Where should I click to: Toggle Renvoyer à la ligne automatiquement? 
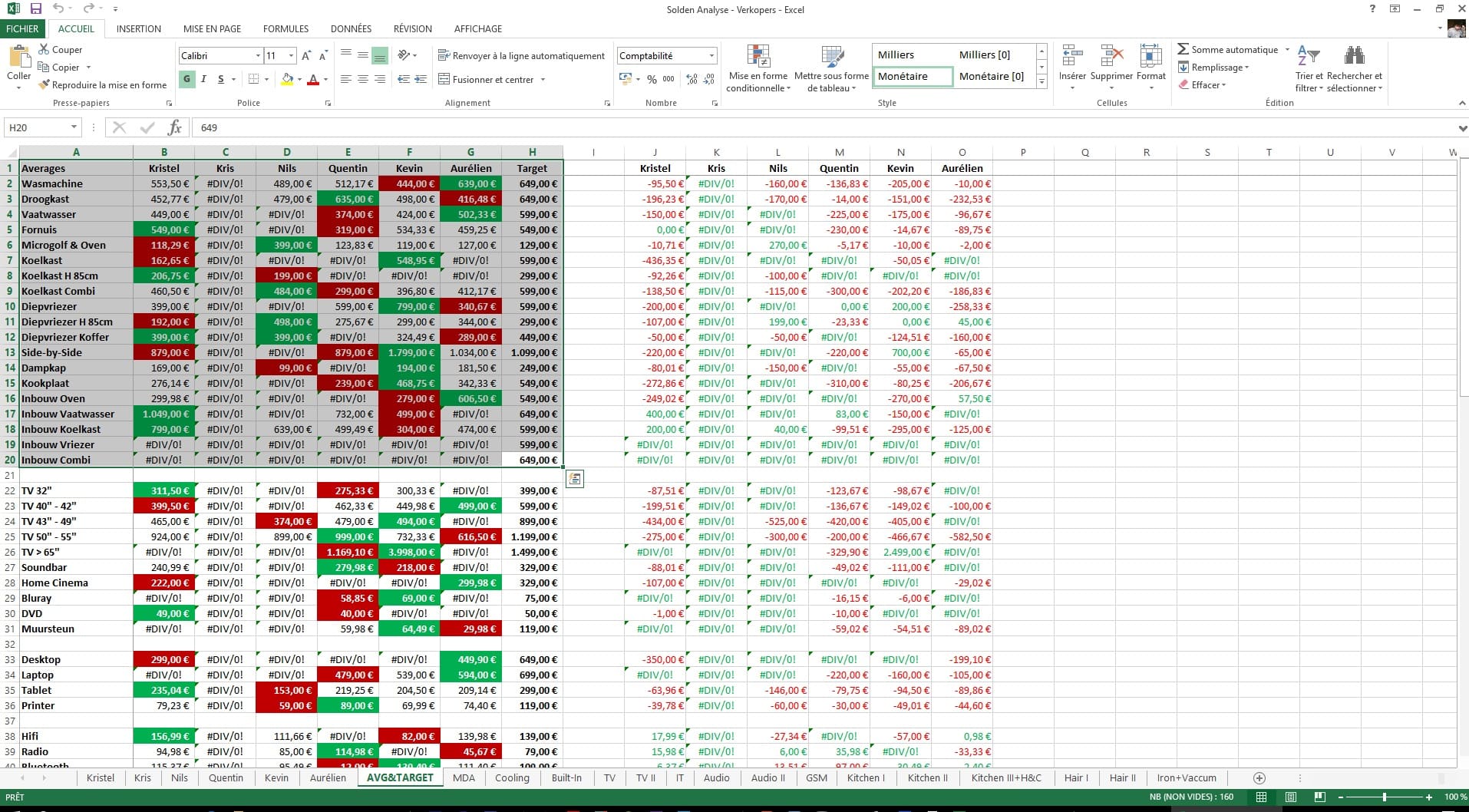(x=521, y=56)
